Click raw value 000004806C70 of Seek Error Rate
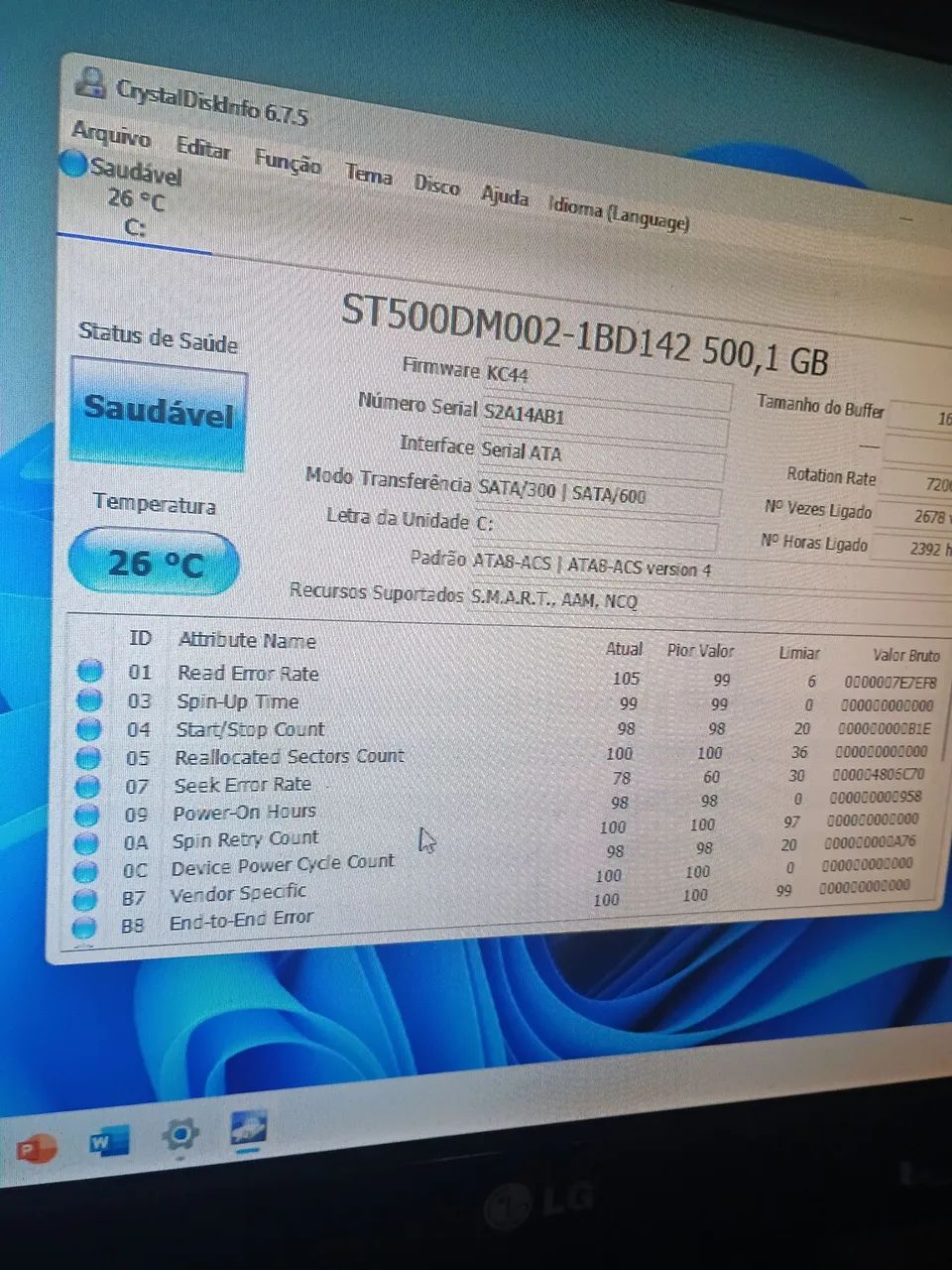 point(878,774)
